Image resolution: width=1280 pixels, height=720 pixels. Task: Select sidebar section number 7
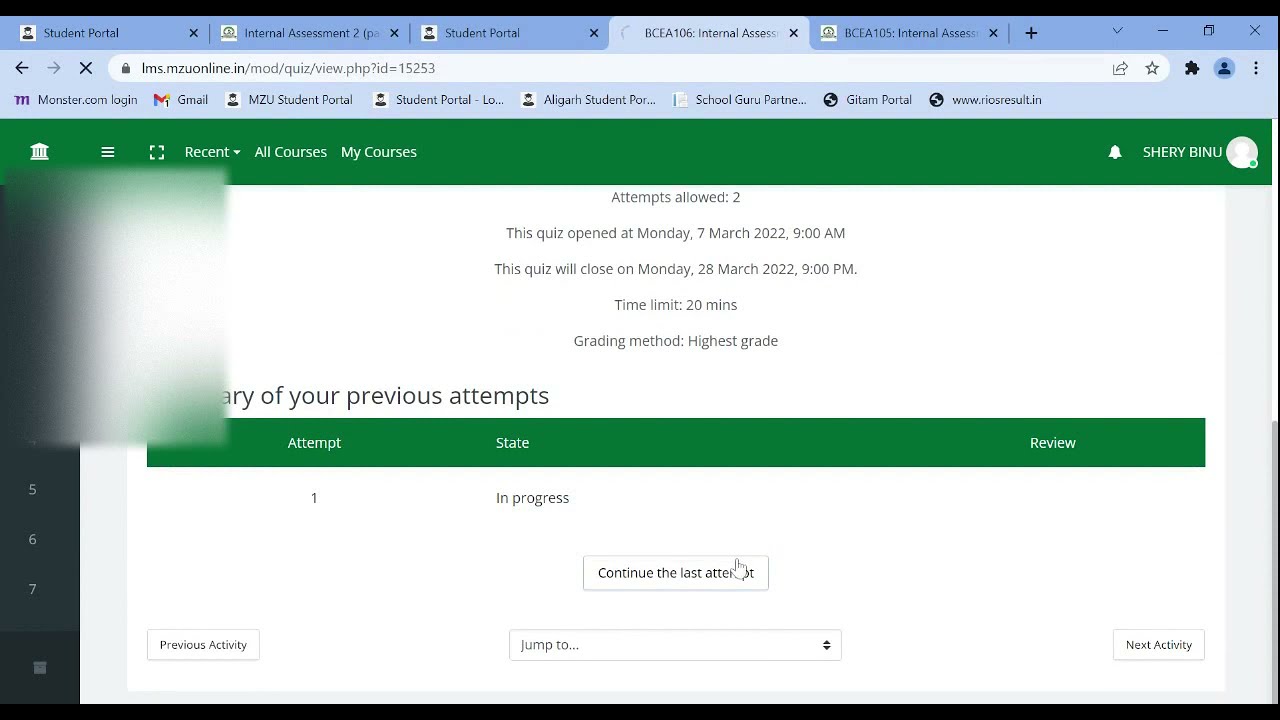[x=32, y=589]
